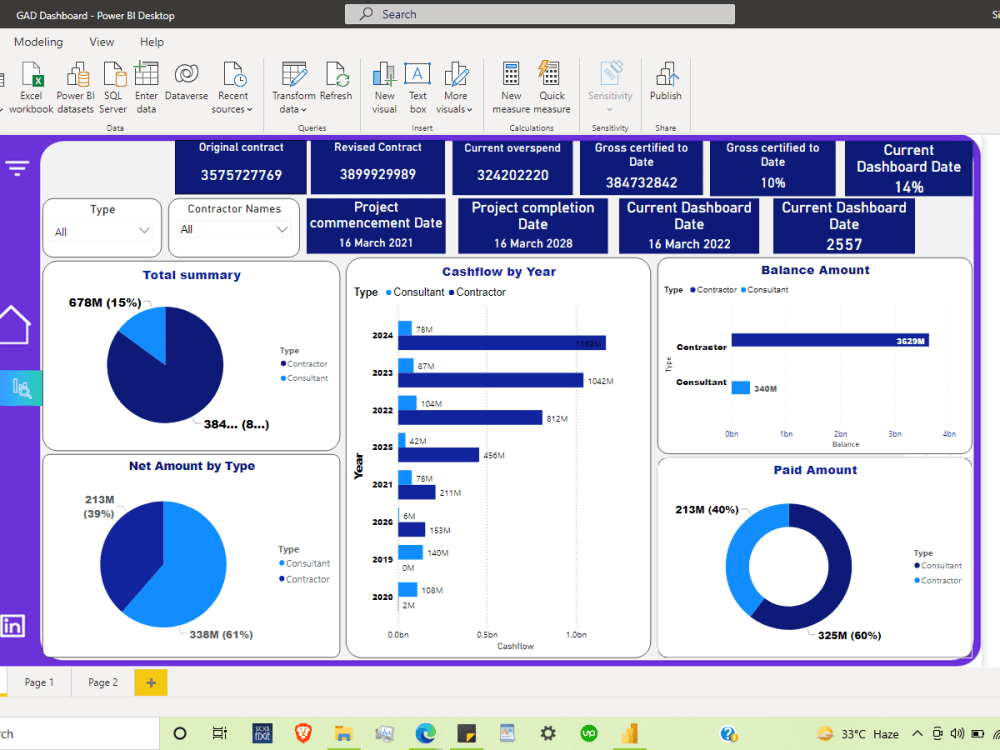
Task: Click the 213M light-blue donut segment
Action: 740,555
